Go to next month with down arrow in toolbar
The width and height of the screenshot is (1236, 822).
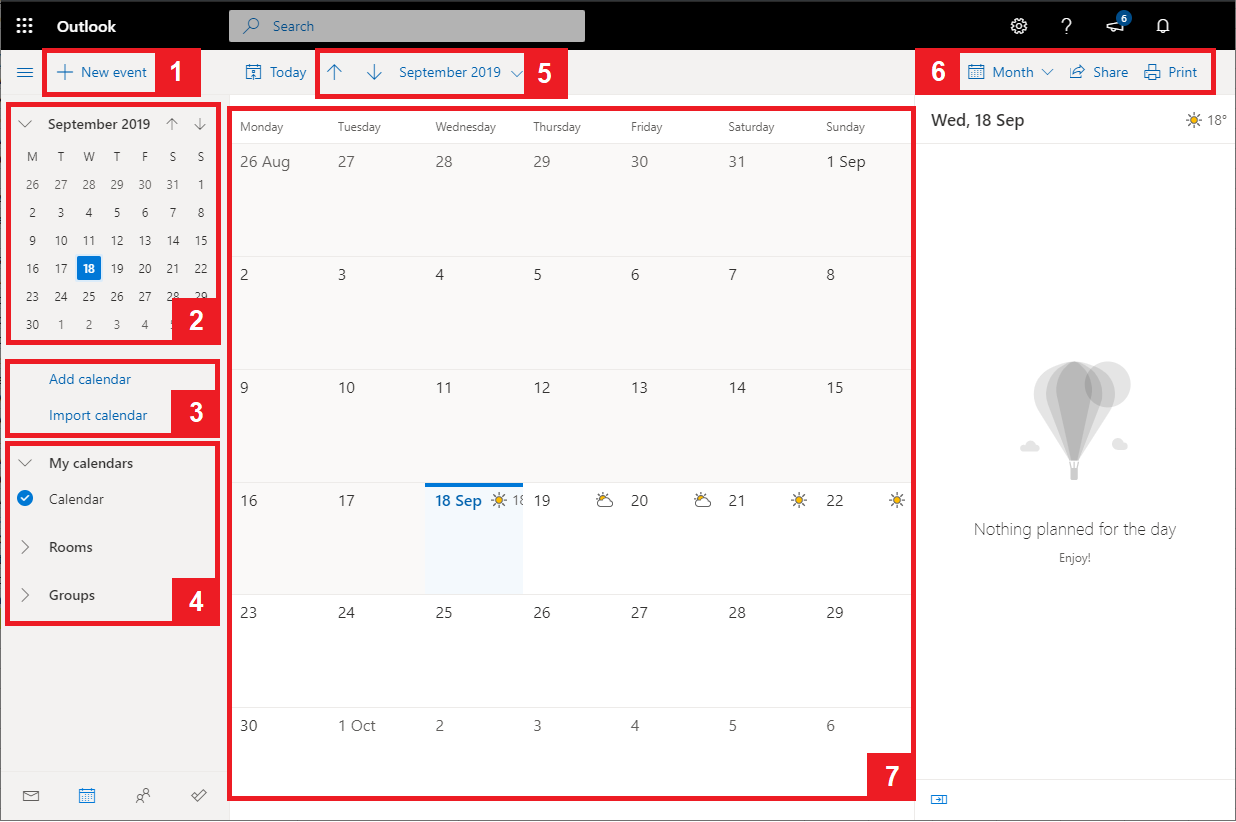point(374,72)
